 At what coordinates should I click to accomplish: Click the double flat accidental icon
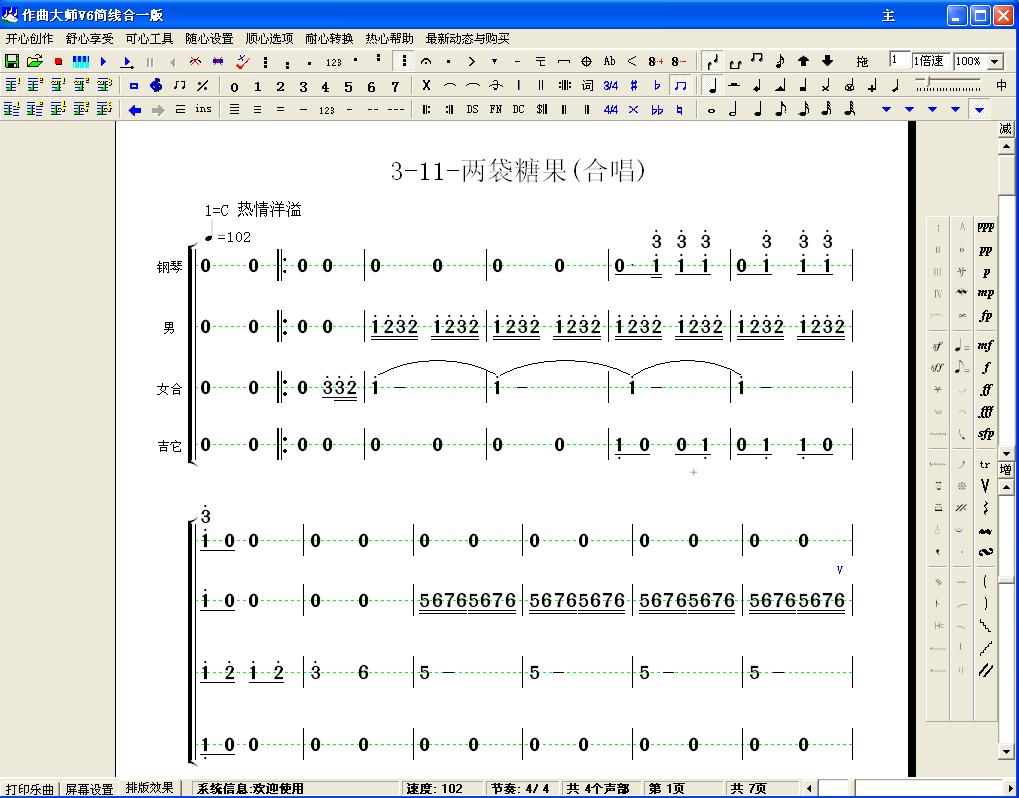coord(657,110)
